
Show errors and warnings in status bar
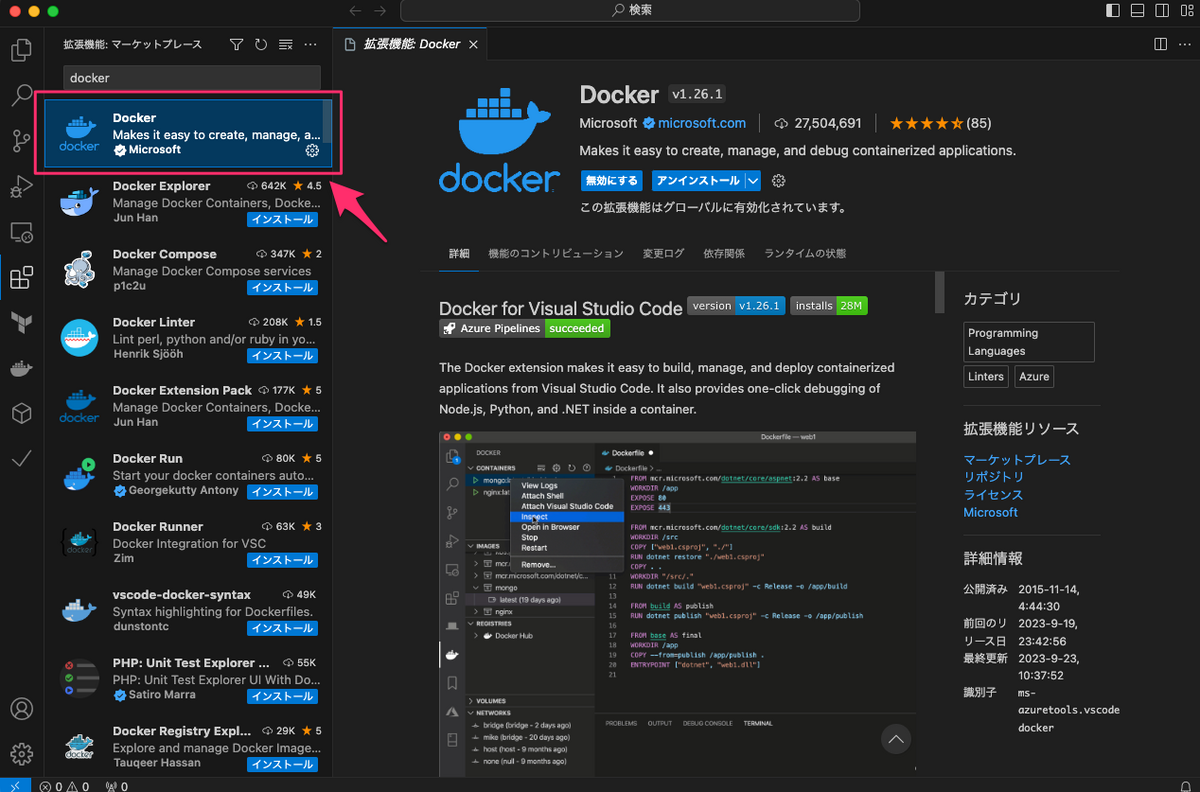[x=65, y=786]
